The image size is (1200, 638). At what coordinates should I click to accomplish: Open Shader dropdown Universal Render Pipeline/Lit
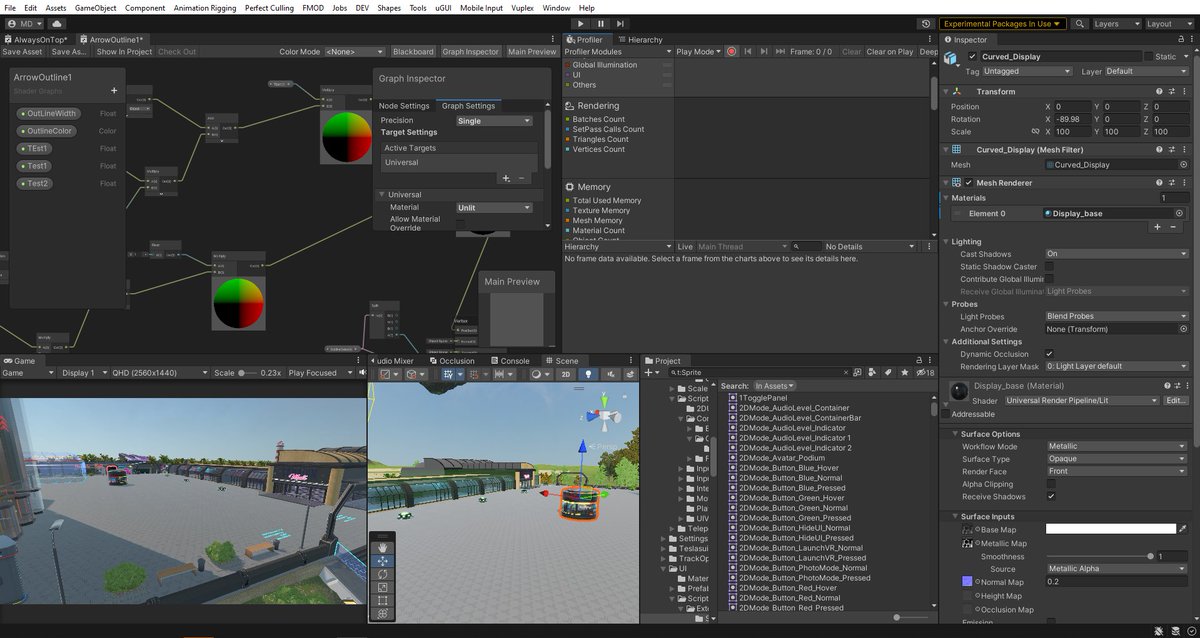(x=1080, y=400)
